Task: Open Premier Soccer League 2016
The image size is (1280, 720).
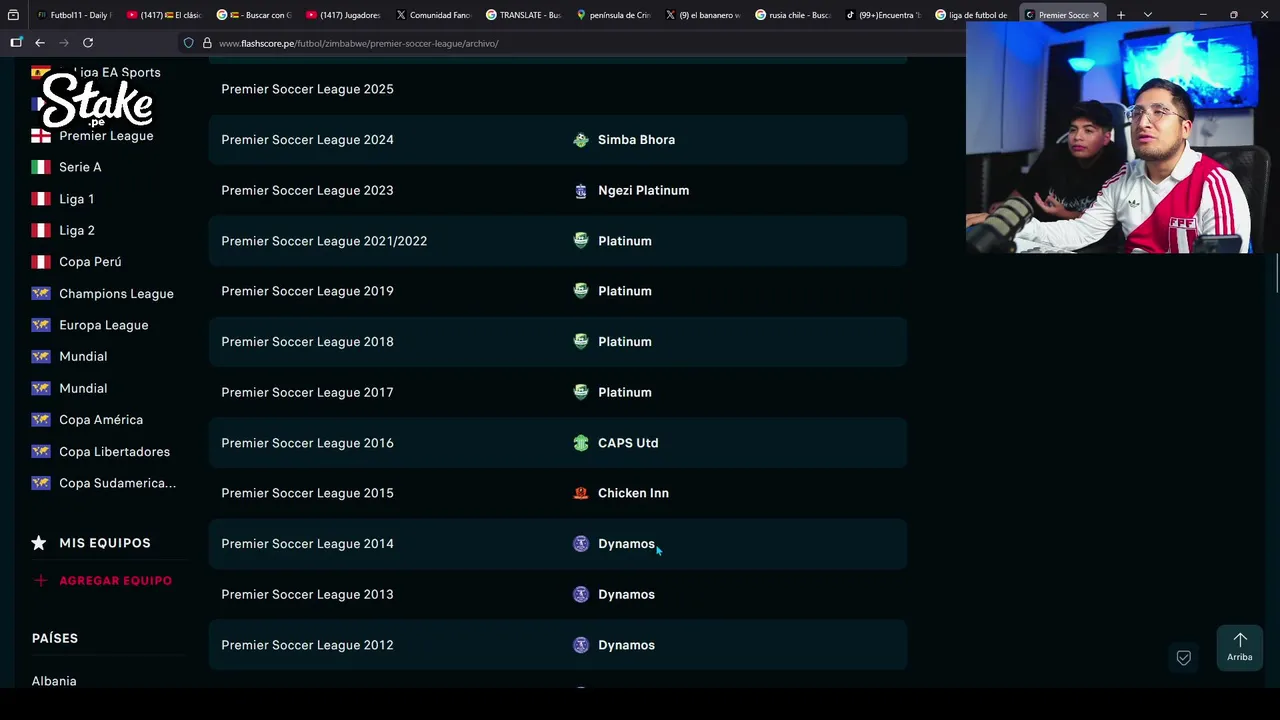Action: (307, 443)
